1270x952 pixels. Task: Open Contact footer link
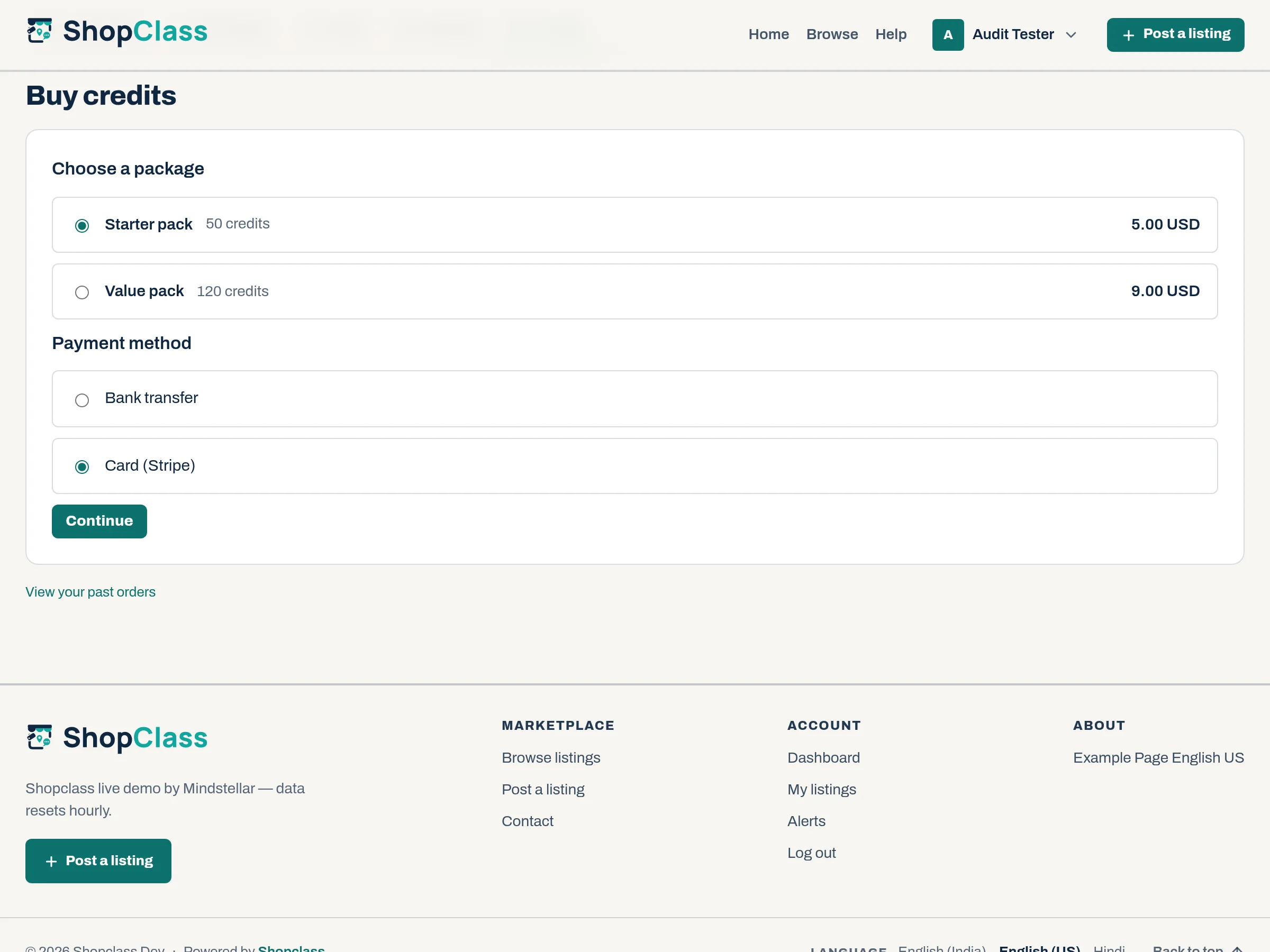click(x=527, y=821)
